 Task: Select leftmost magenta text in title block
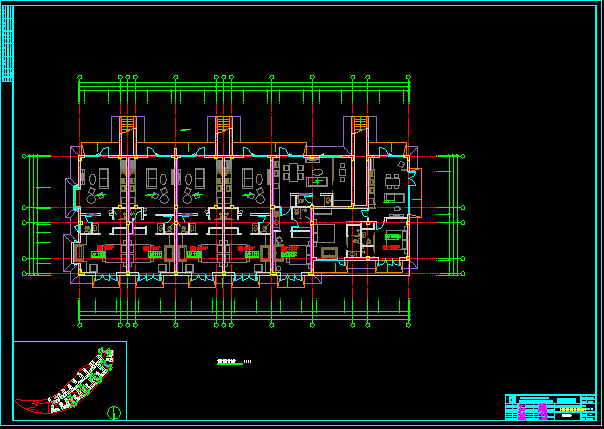(521, 410)
